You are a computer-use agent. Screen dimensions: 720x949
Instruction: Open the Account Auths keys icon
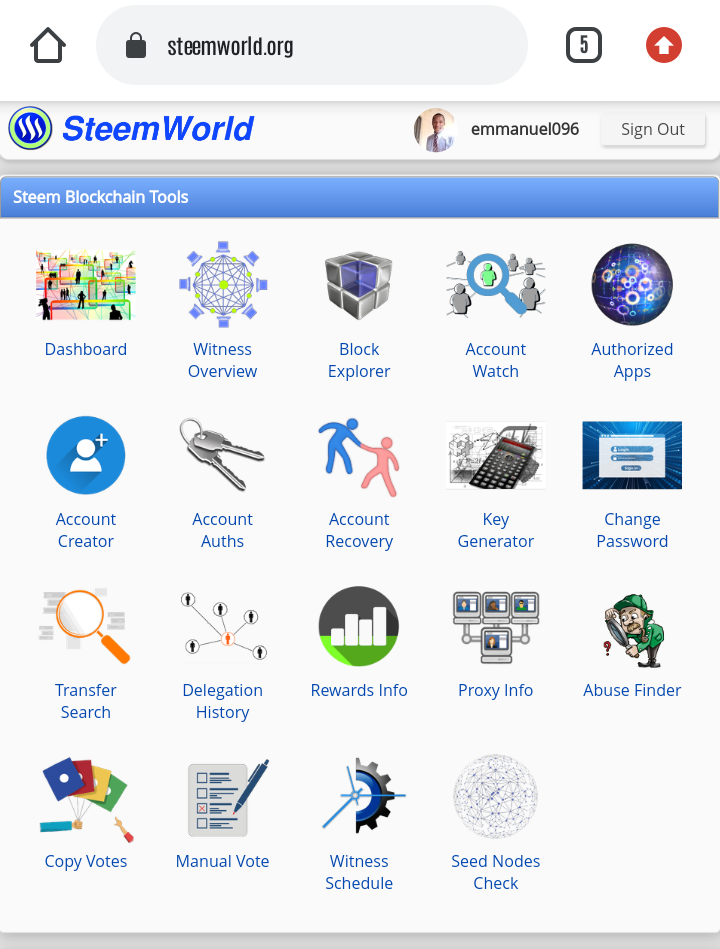223,455
